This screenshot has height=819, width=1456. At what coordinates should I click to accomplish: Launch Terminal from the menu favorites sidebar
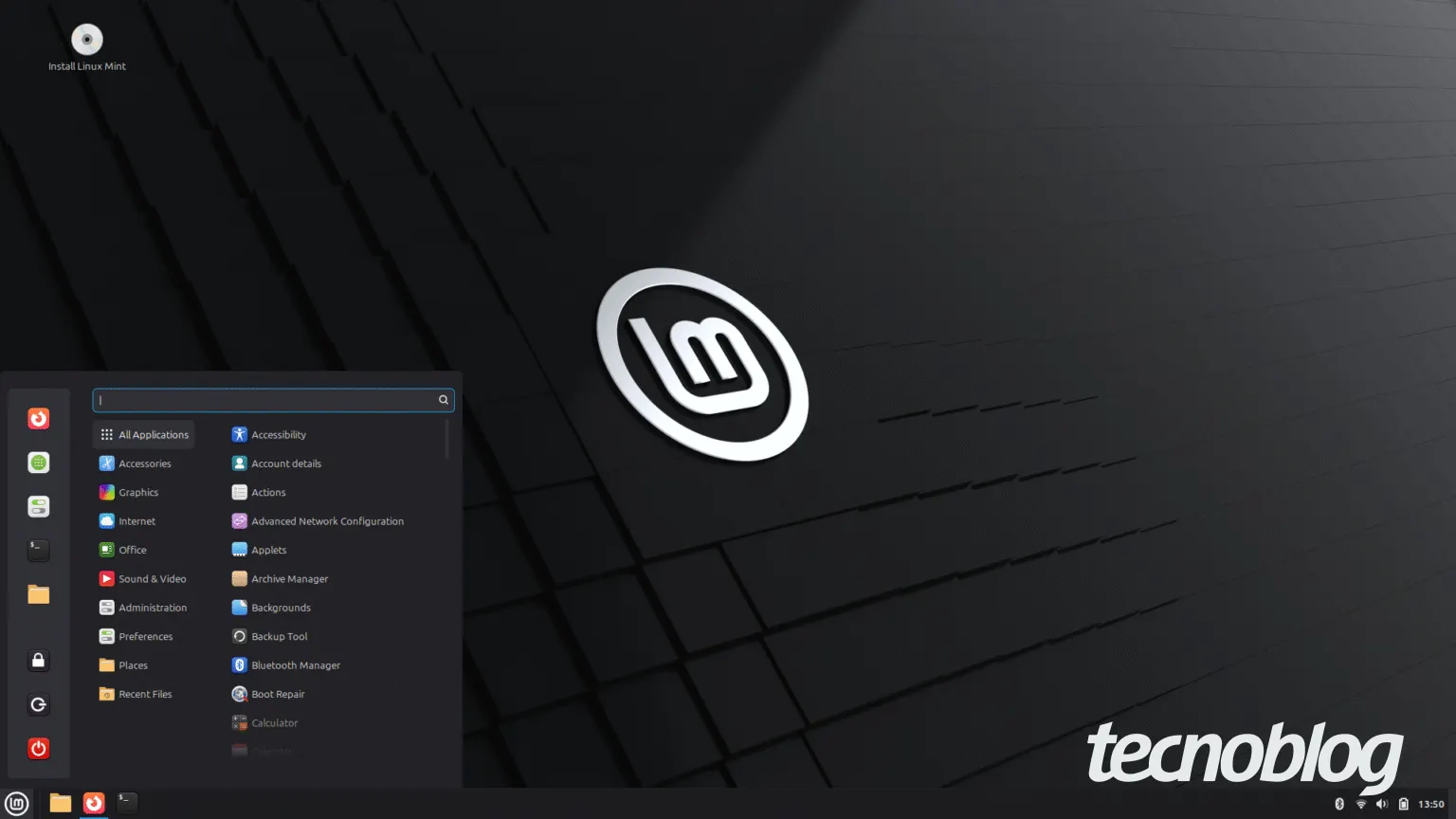39,550
